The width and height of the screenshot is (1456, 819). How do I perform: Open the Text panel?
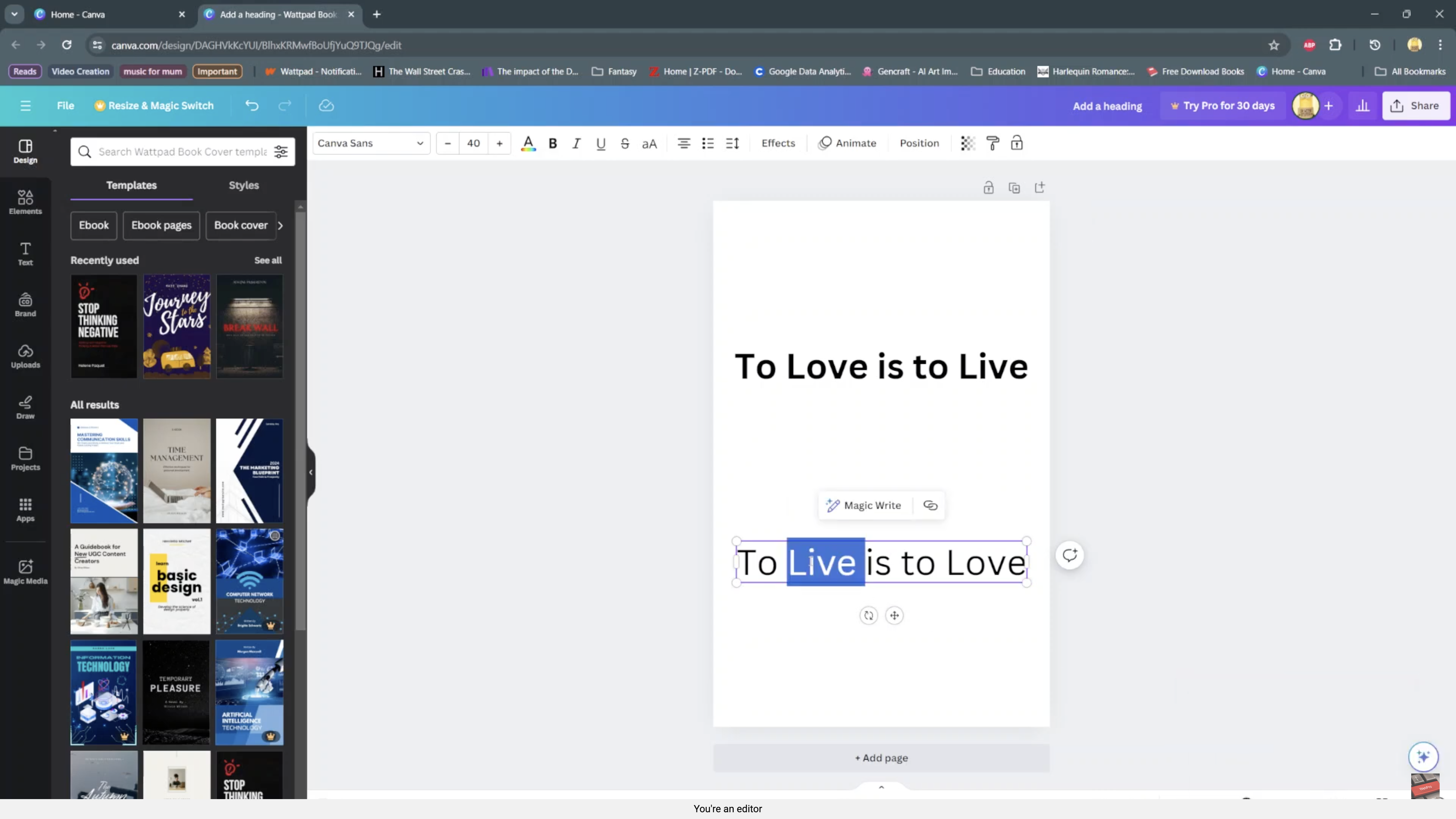(x=26, y=254)
